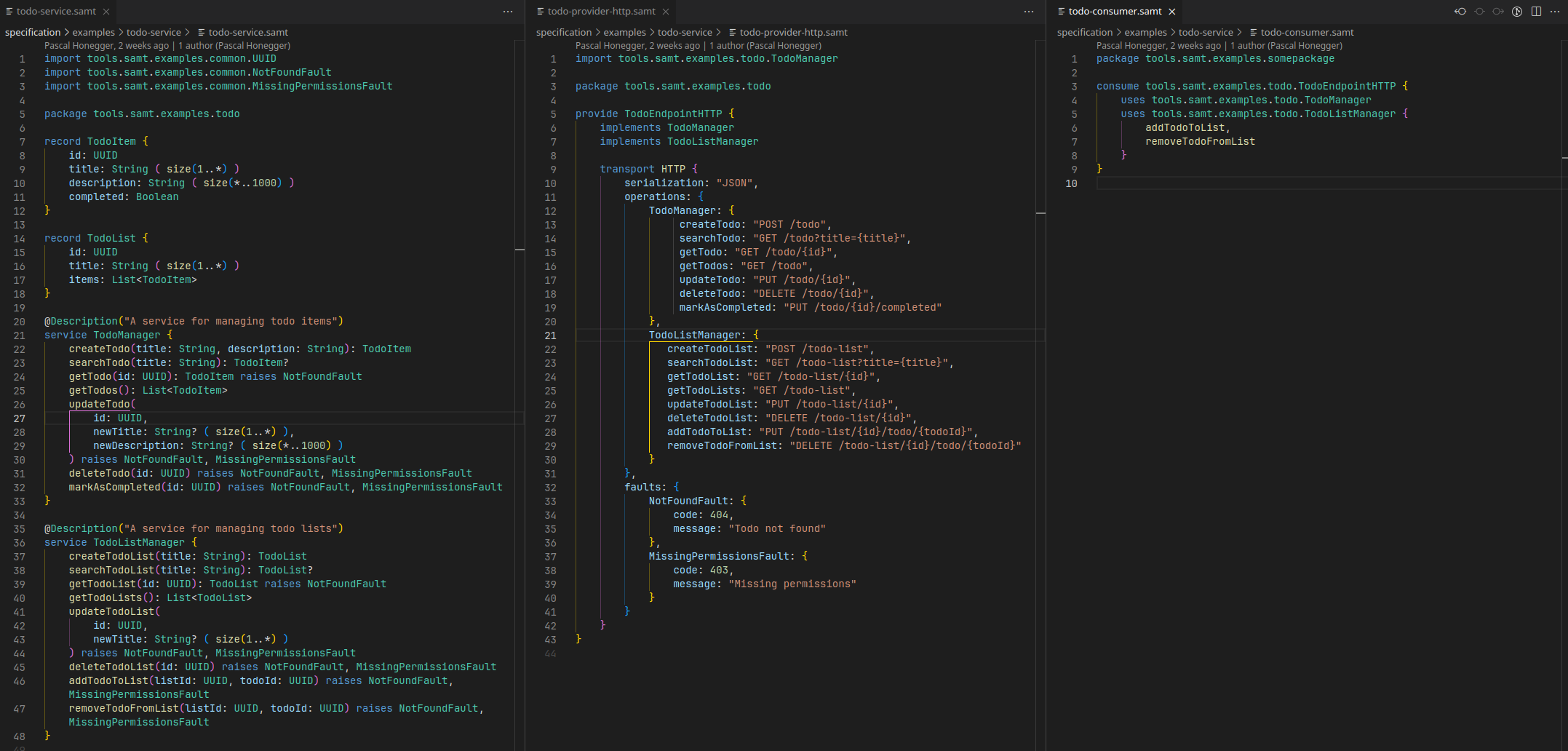This screenshot has height=751, width=1568.
Task: Click the blame code lens in the todo-provider-http editor
Action: [x=637, y=46]
